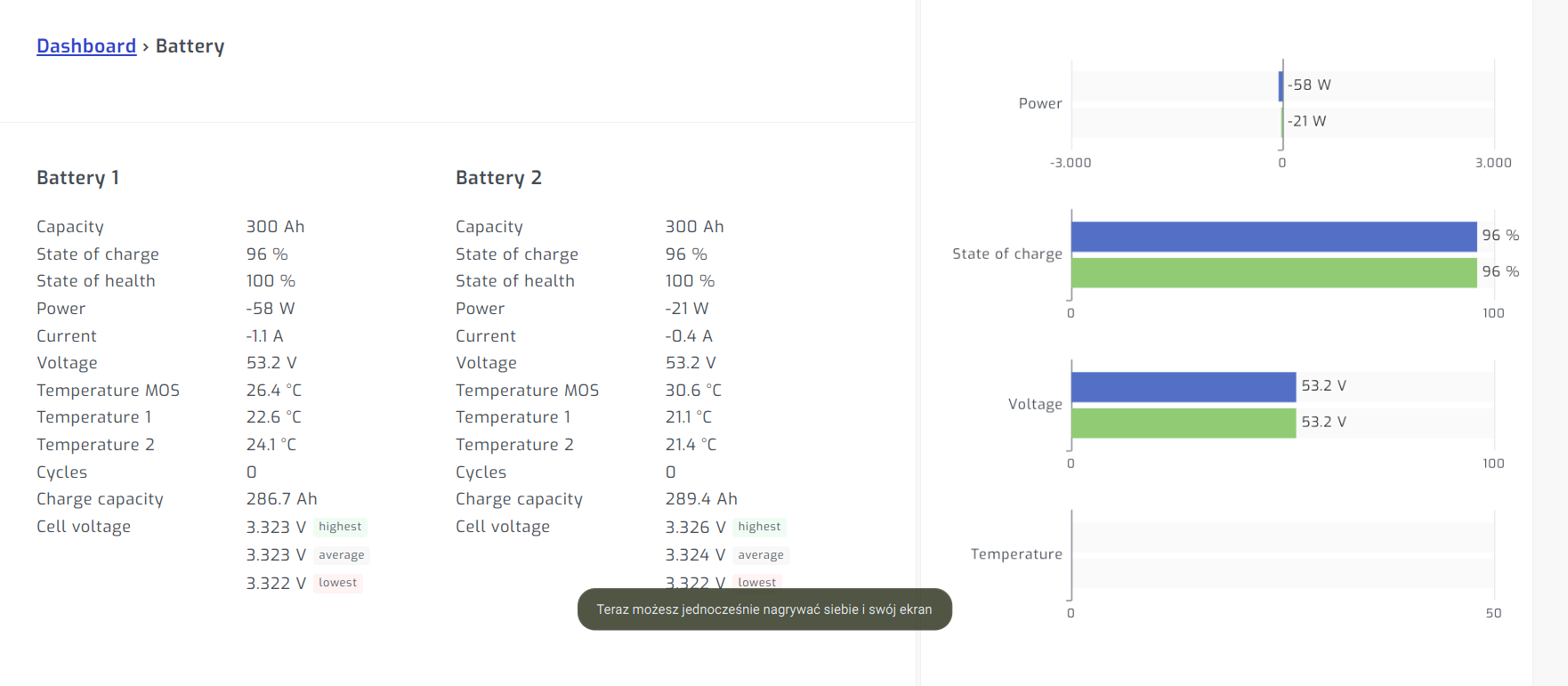
Task: Click the green Power bar showing -21 W
Action: 1281,121
